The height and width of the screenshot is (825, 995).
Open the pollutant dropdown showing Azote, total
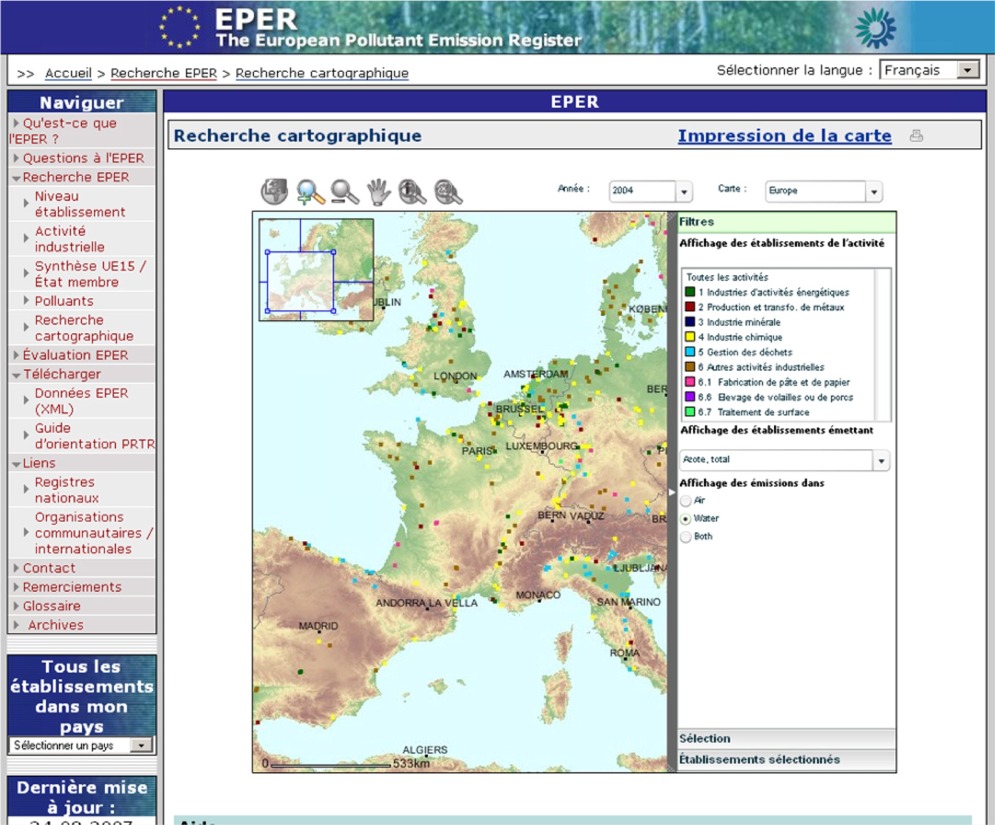pyautogui.click(x=879, y=459)
